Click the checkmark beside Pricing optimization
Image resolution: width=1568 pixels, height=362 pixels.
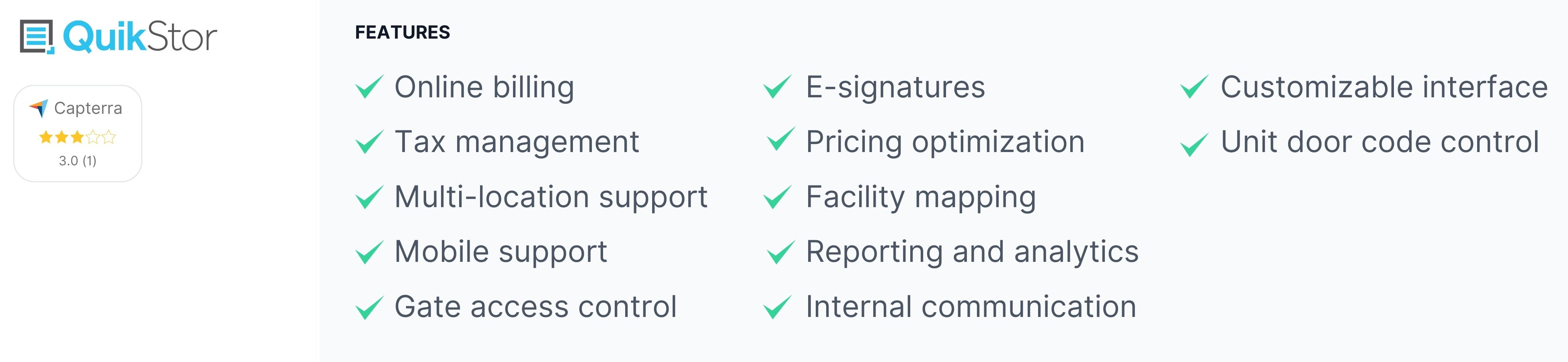[781, 139]
